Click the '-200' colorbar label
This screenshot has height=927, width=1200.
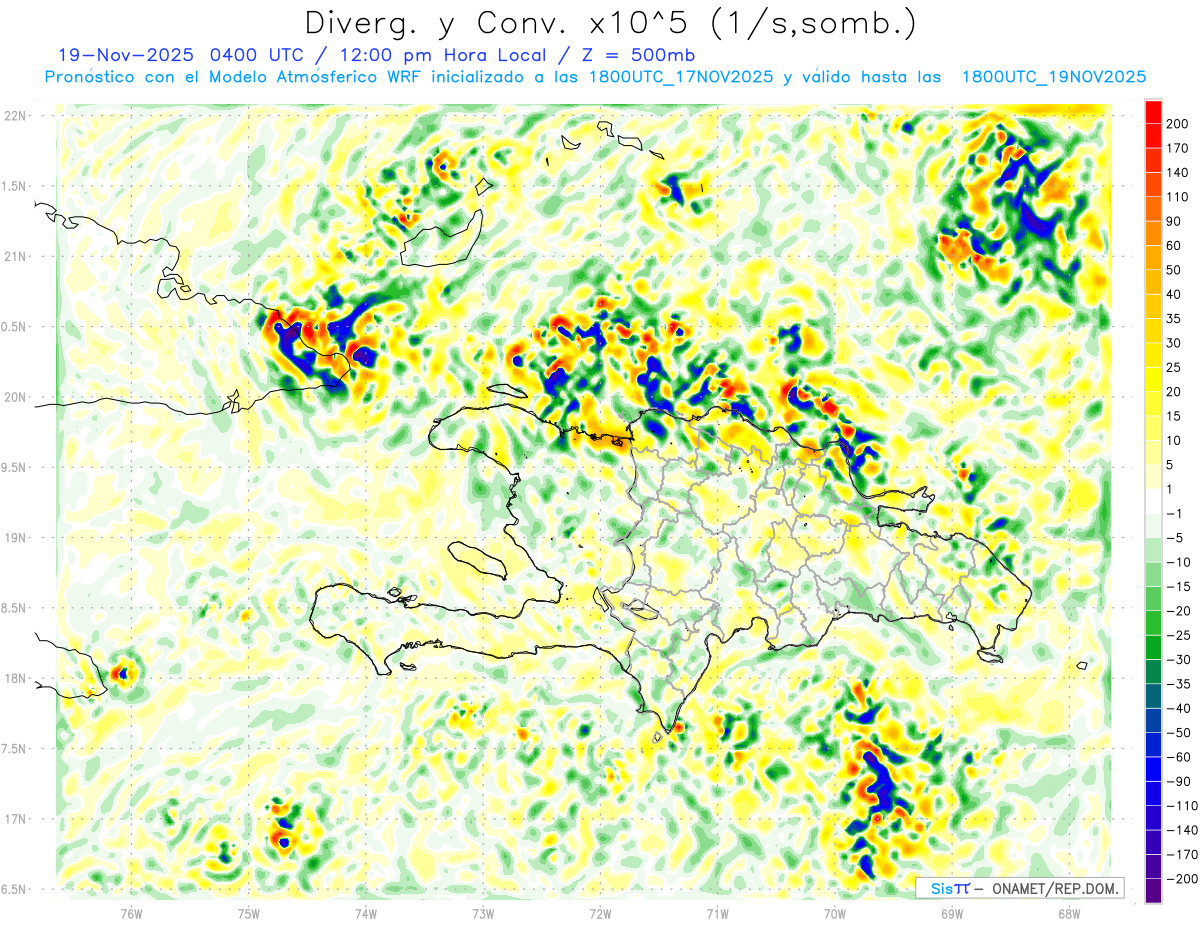pyautogui.click(x=1181, y=878)
